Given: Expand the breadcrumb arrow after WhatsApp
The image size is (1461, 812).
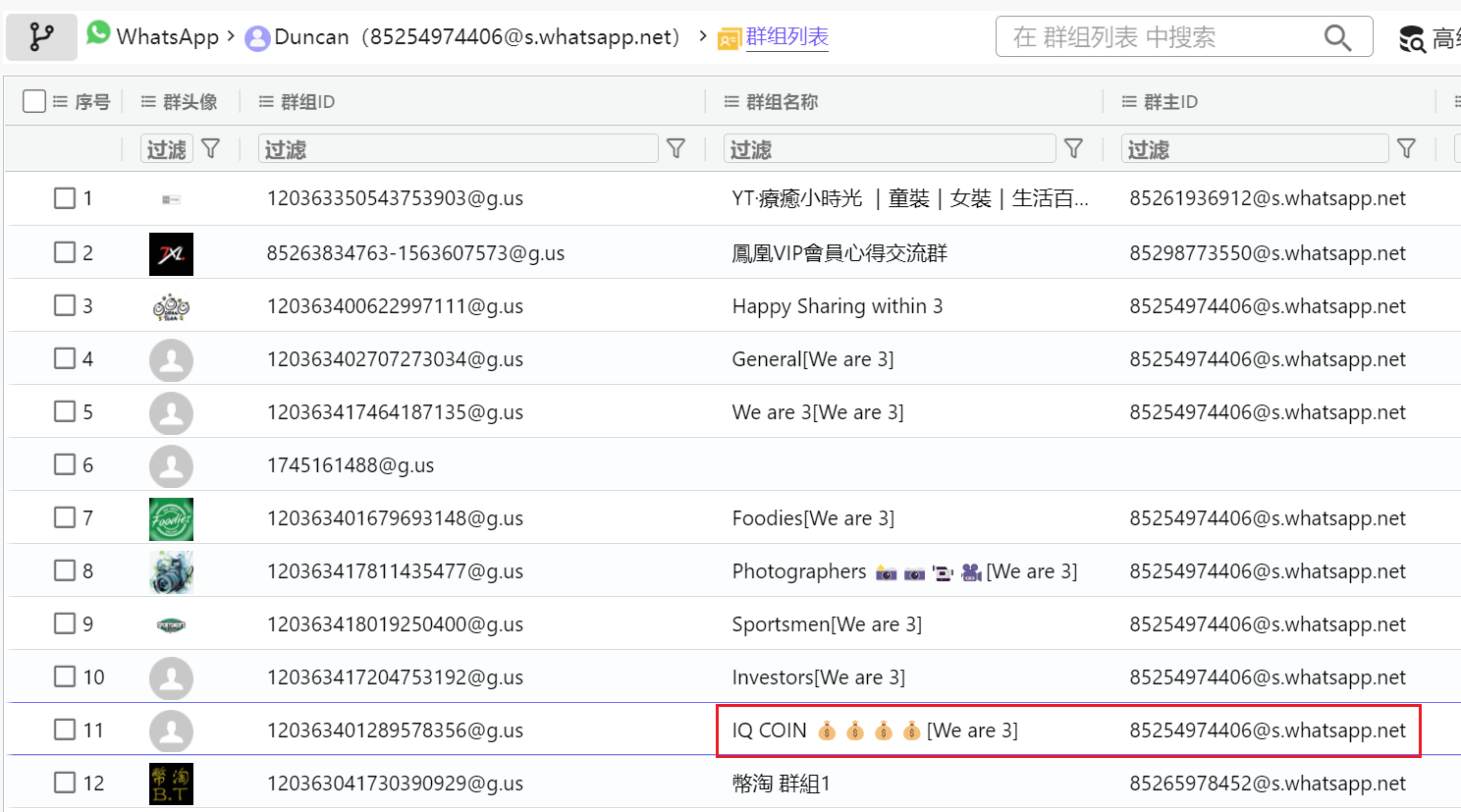Looking at the screenshot, I should 231,36.
